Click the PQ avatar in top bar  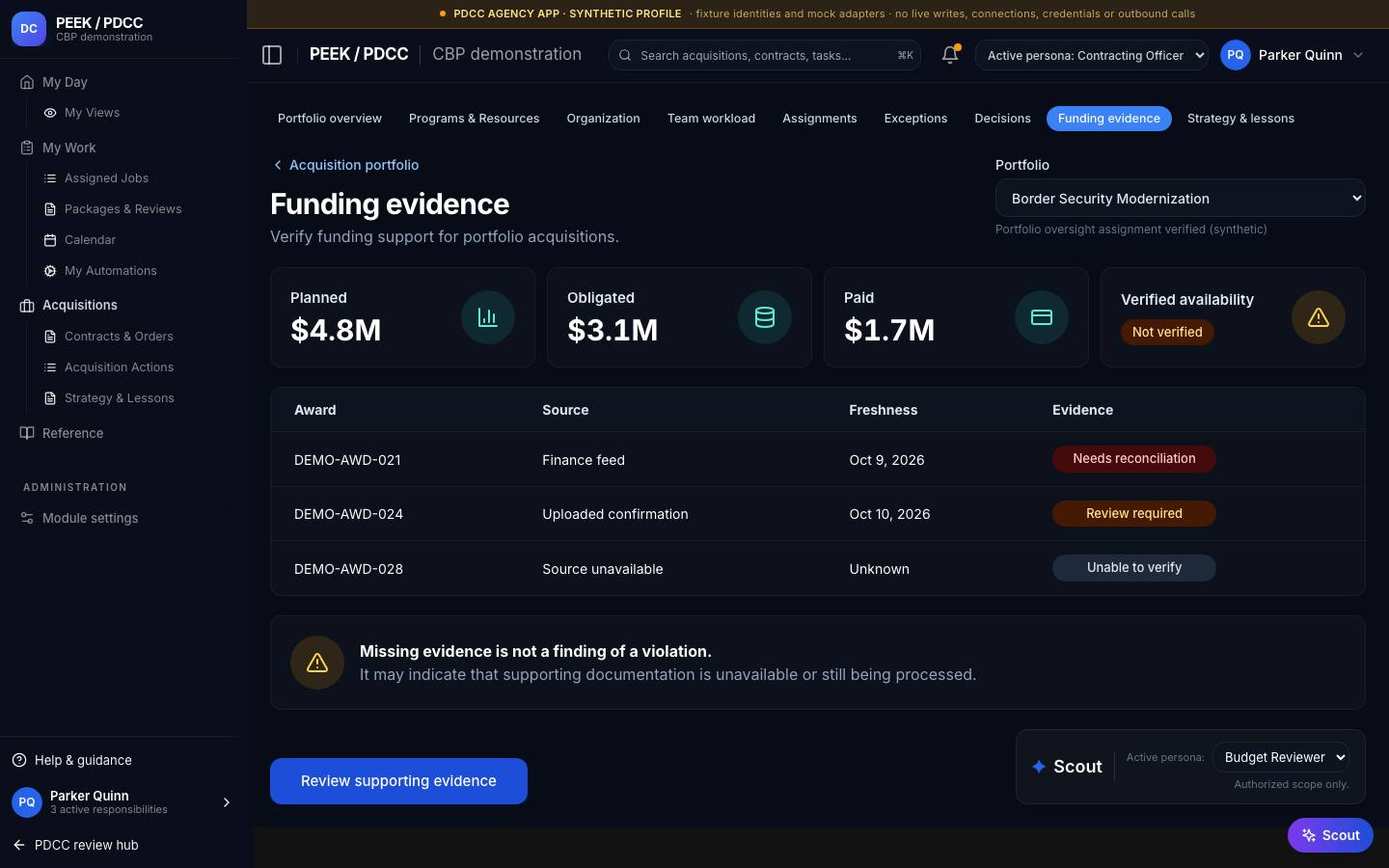tap(1236, 55)
